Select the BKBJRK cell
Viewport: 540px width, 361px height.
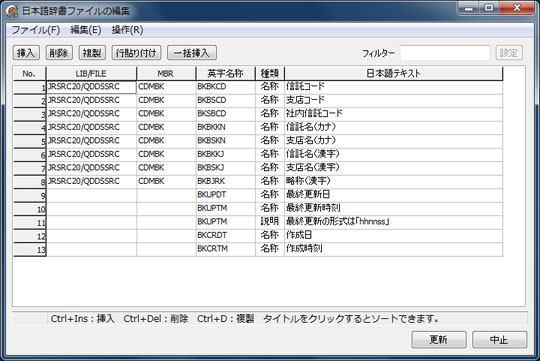click(x=226, y=182)
